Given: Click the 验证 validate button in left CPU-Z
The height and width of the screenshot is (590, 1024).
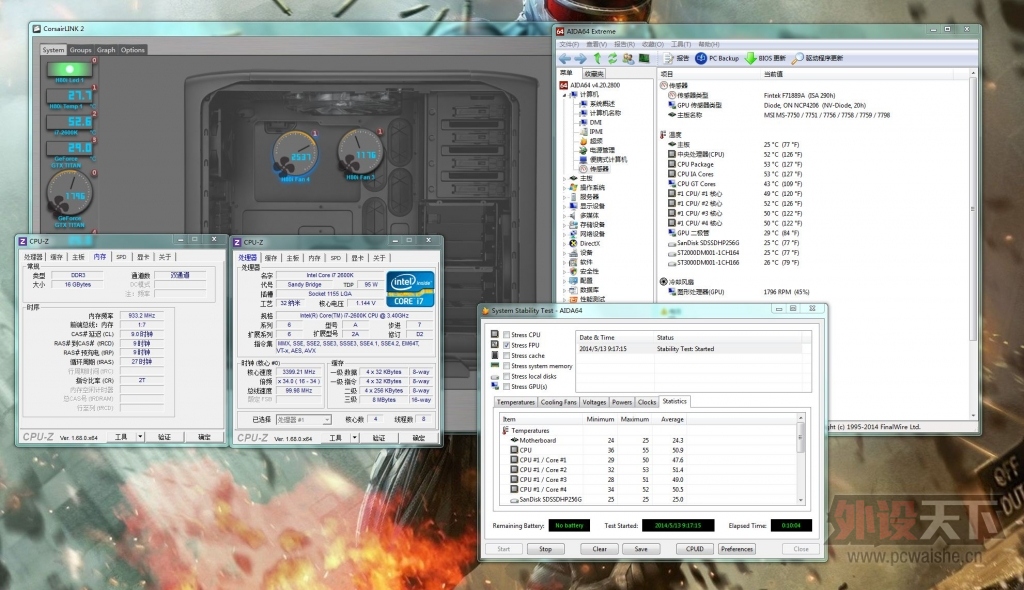Looking at the screenshot, I should [165, 437].
